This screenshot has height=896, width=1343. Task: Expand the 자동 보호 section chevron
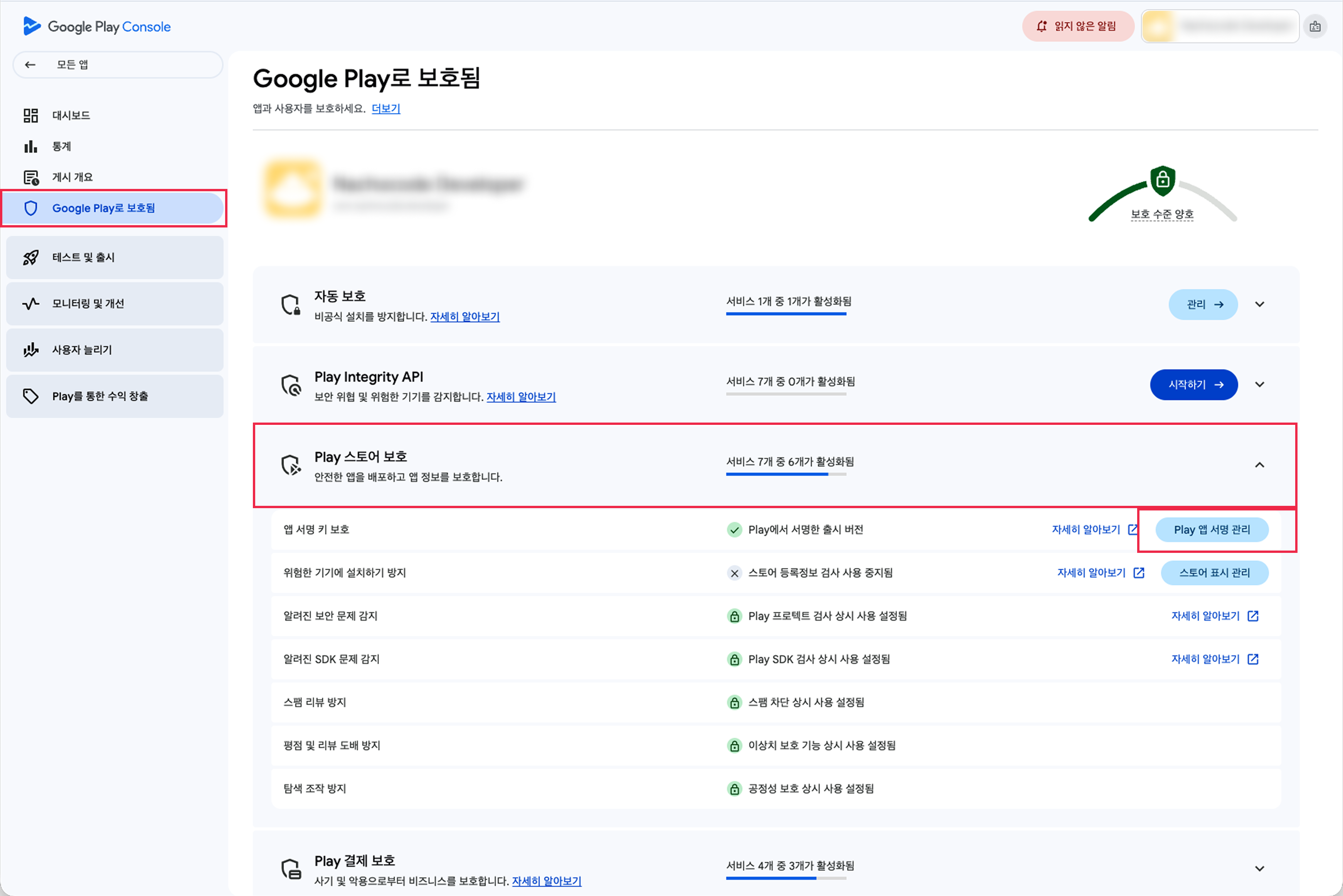click(x=1260, y=305)
